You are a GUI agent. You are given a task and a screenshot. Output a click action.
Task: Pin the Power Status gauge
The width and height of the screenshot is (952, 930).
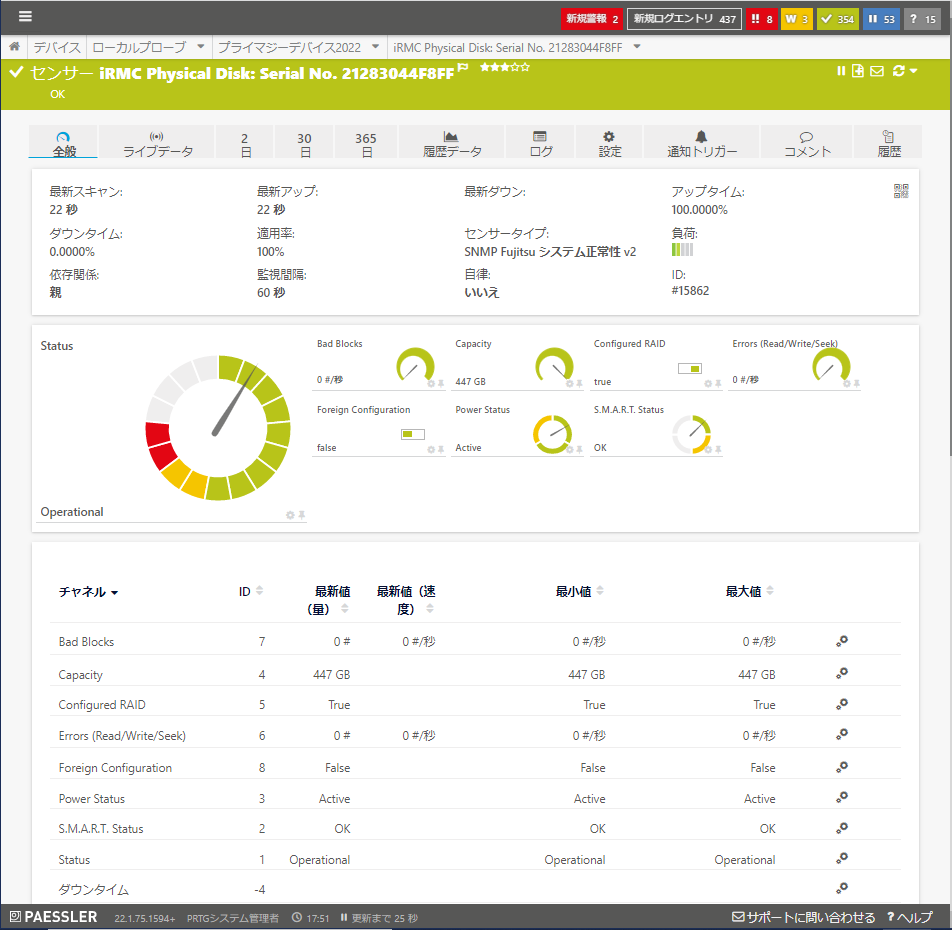click(x=580, y=450)
